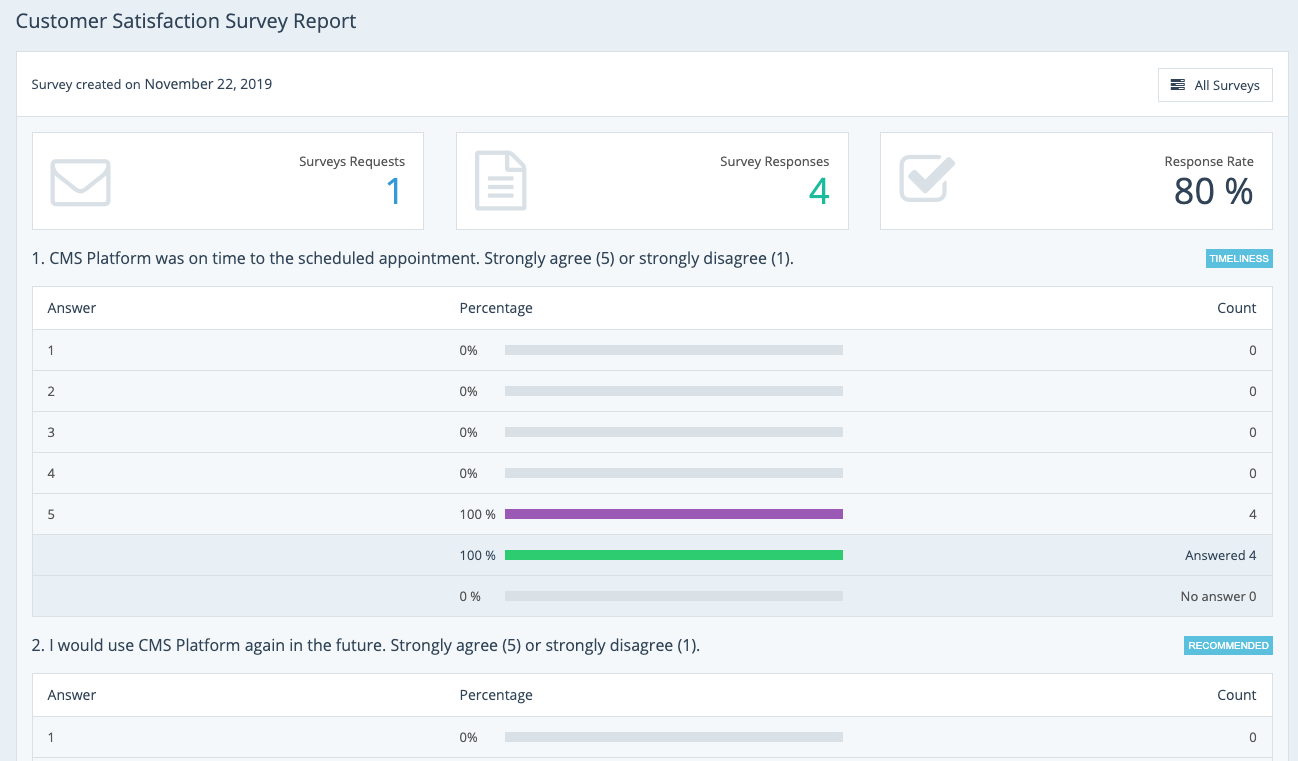Click the Count column header in question 1
1298x761 pixels.
[1236, 308]
